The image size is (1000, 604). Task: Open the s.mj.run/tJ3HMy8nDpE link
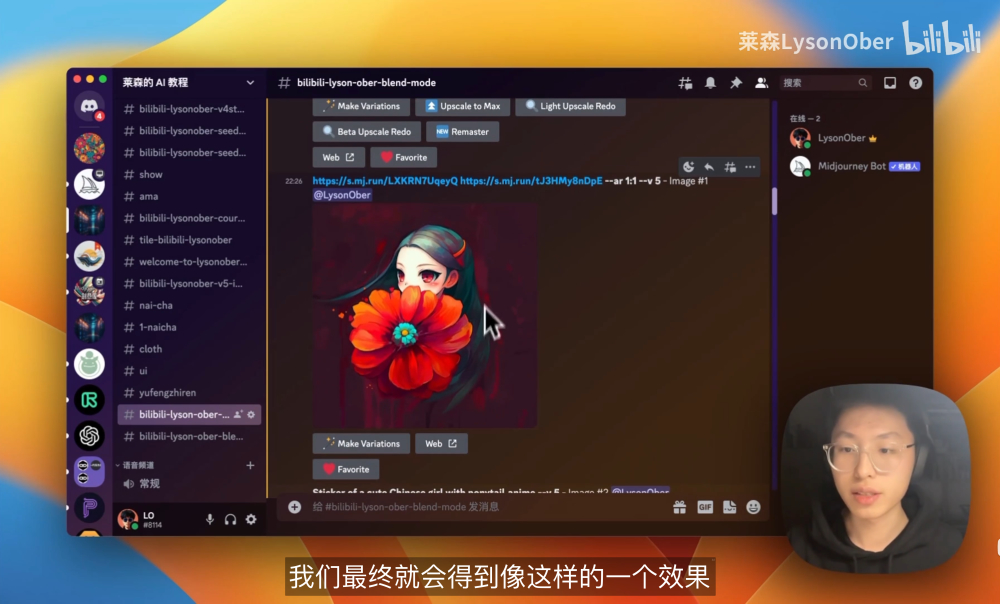pos(531,180)
